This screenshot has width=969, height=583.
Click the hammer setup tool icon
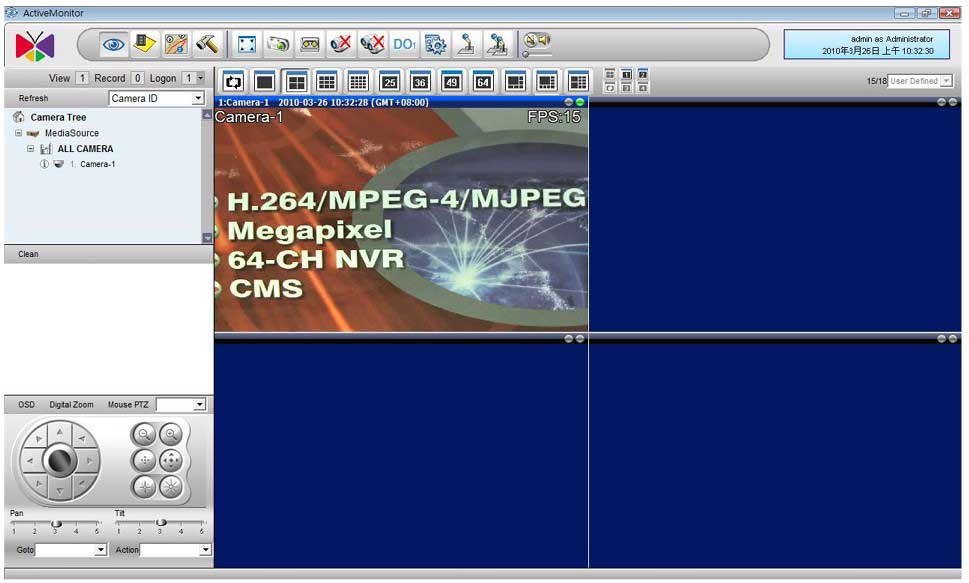(207, 44)
